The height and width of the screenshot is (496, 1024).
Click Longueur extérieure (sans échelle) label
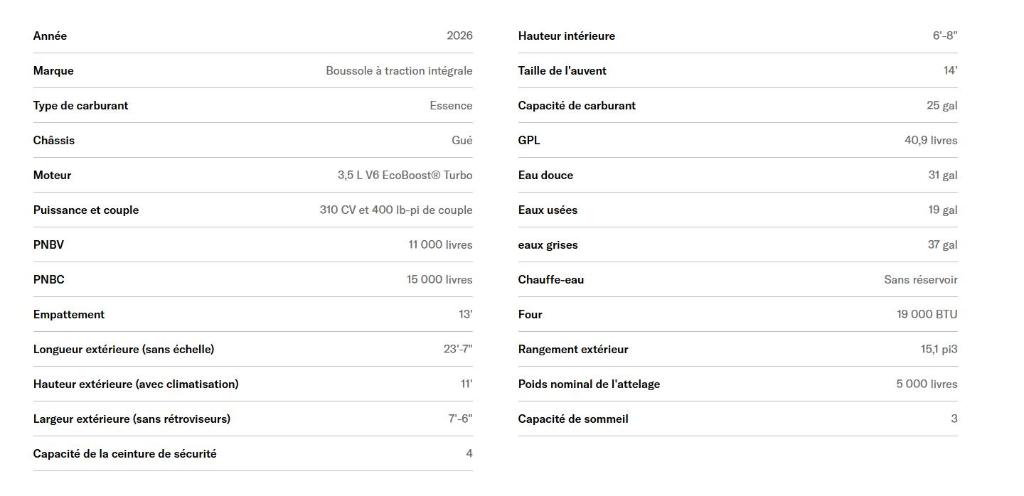[123, 350]
